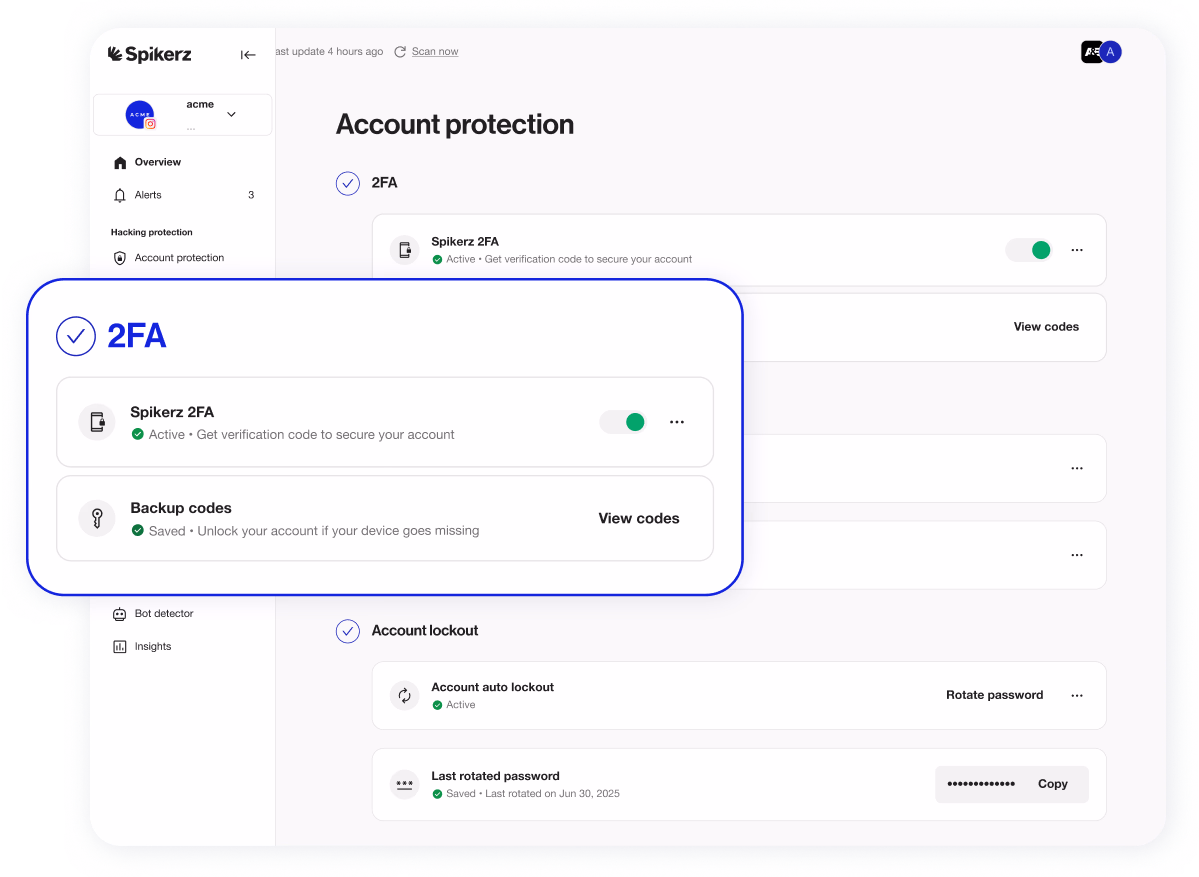The image size is (1199, 877).
Task: Click the zoomed 2FA check circle icon
Action: point(76,336)
